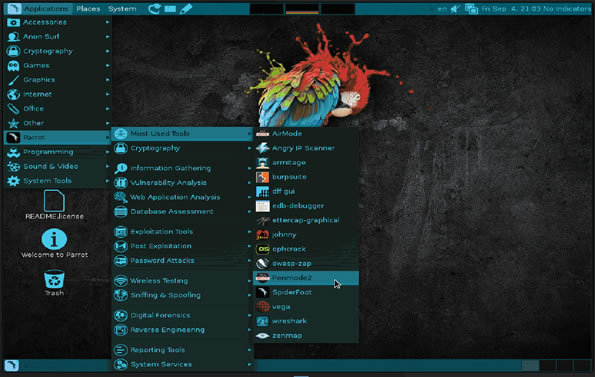The image size is (595, 377).
Task: Open the ophcrack icon
Action: [x=262, y=249]
